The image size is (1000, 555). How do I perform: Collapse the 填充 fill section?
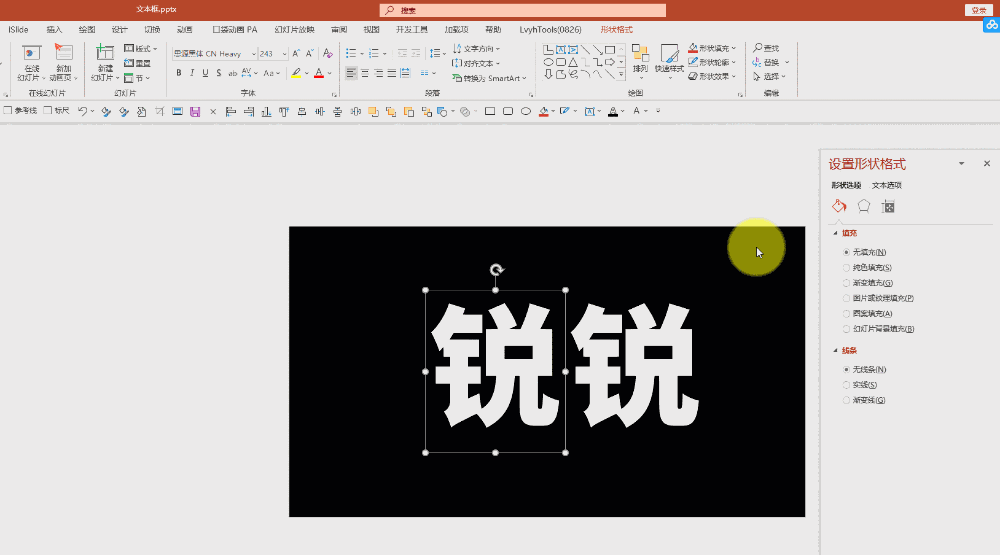pos(835,233)
